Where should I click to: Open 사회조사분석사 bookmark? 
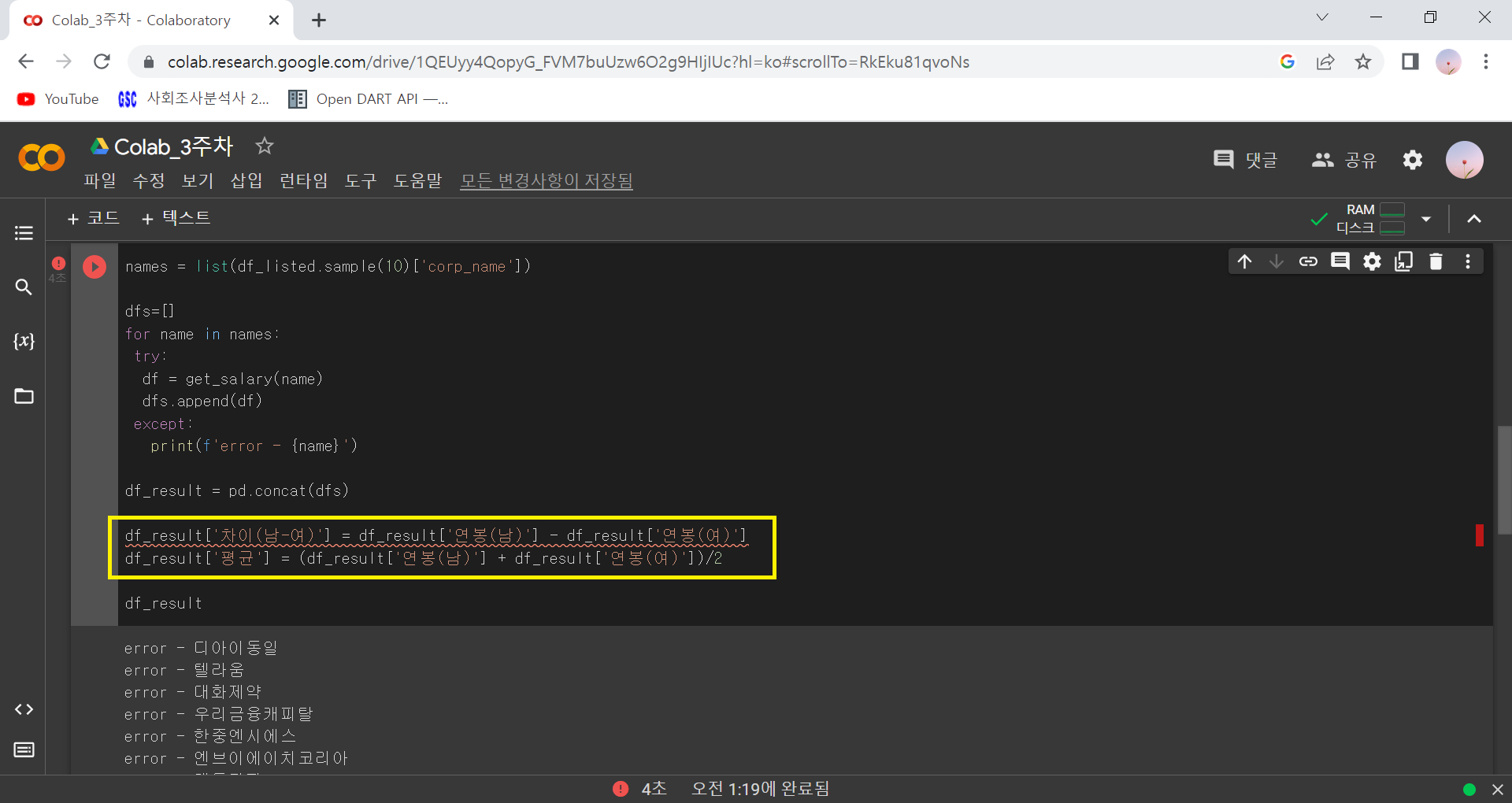194,99
